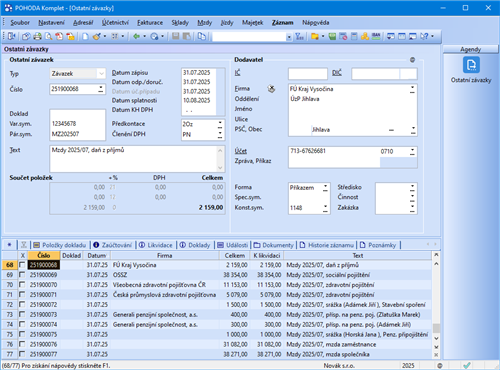
Task: Tick the checkbox for row 251900070
Action: tap(22, 285)
